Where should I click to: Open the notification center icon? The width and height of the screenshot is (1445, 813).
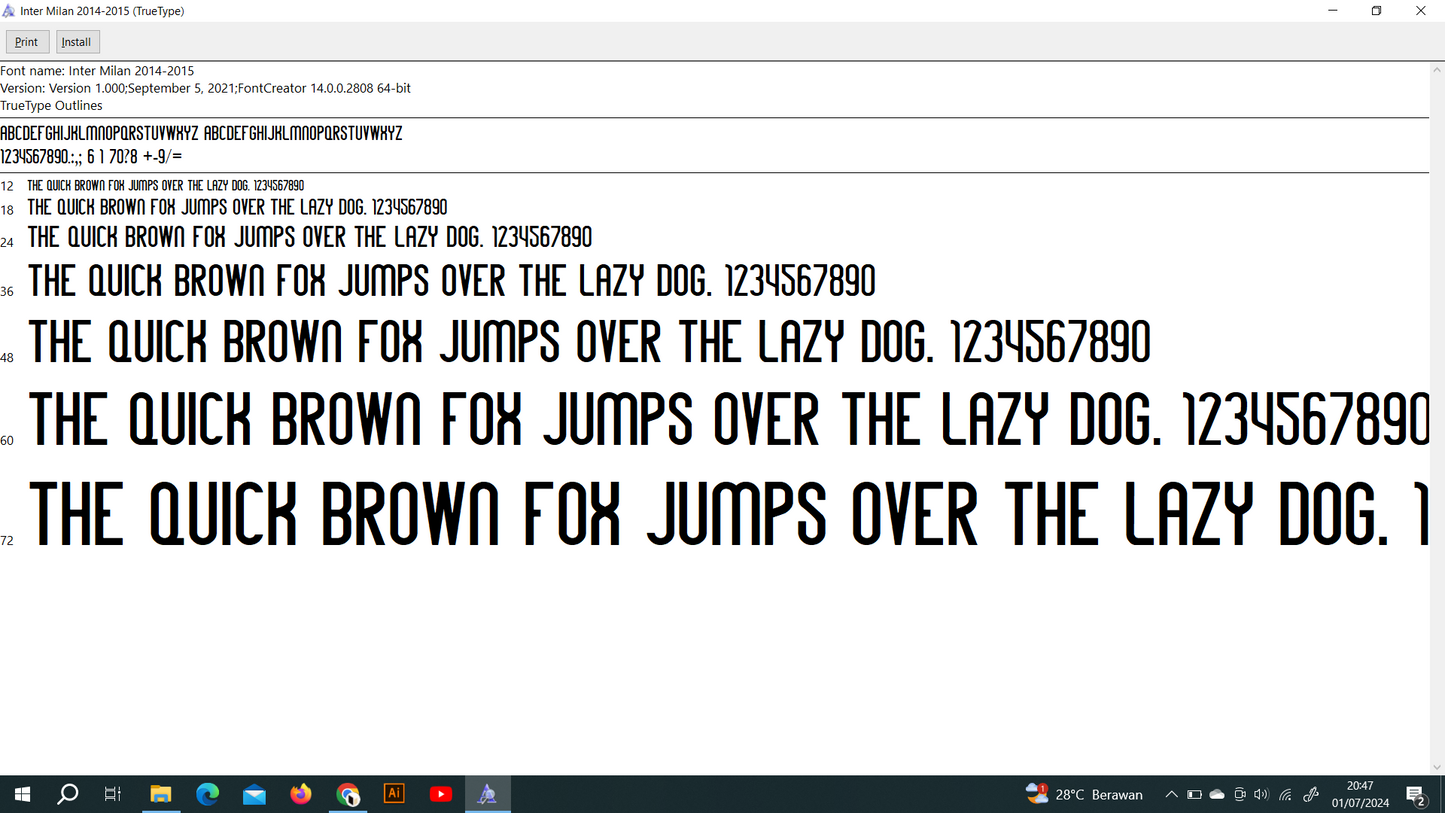(x=1416, y=795)
